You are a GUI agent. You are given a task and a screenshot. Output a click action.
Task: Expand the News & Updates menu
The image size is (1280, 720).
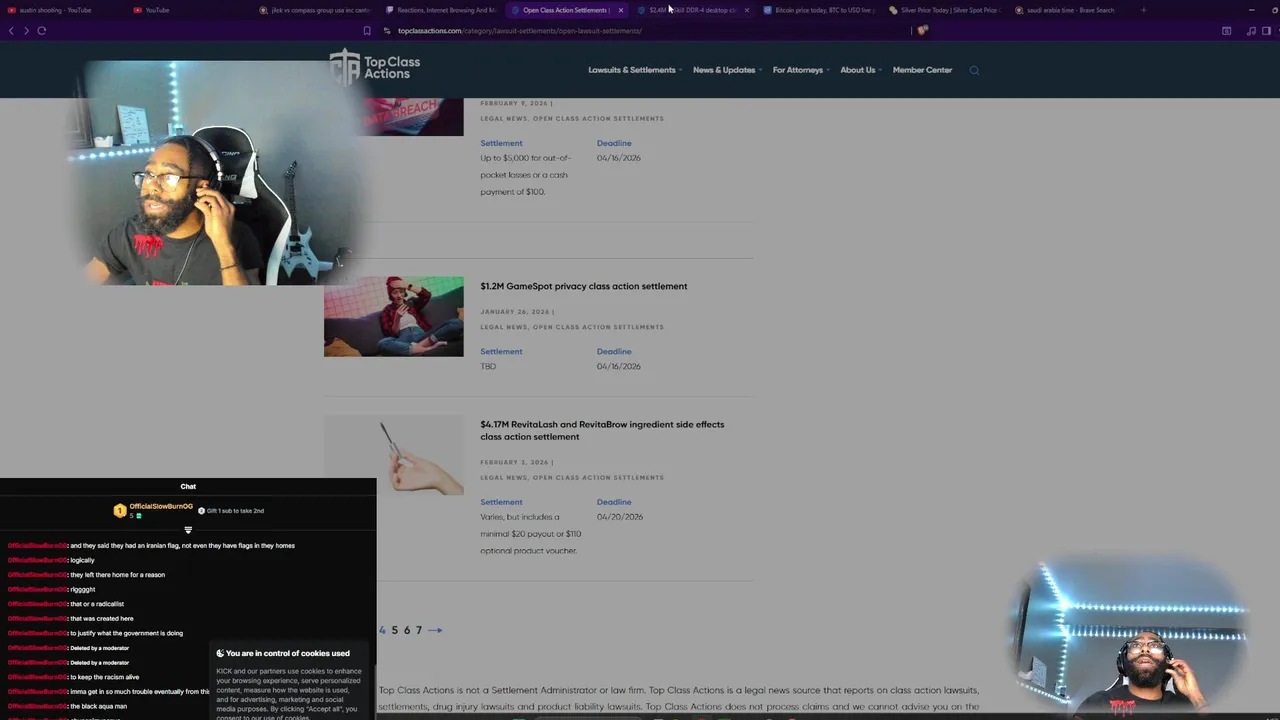pos(727,70)
